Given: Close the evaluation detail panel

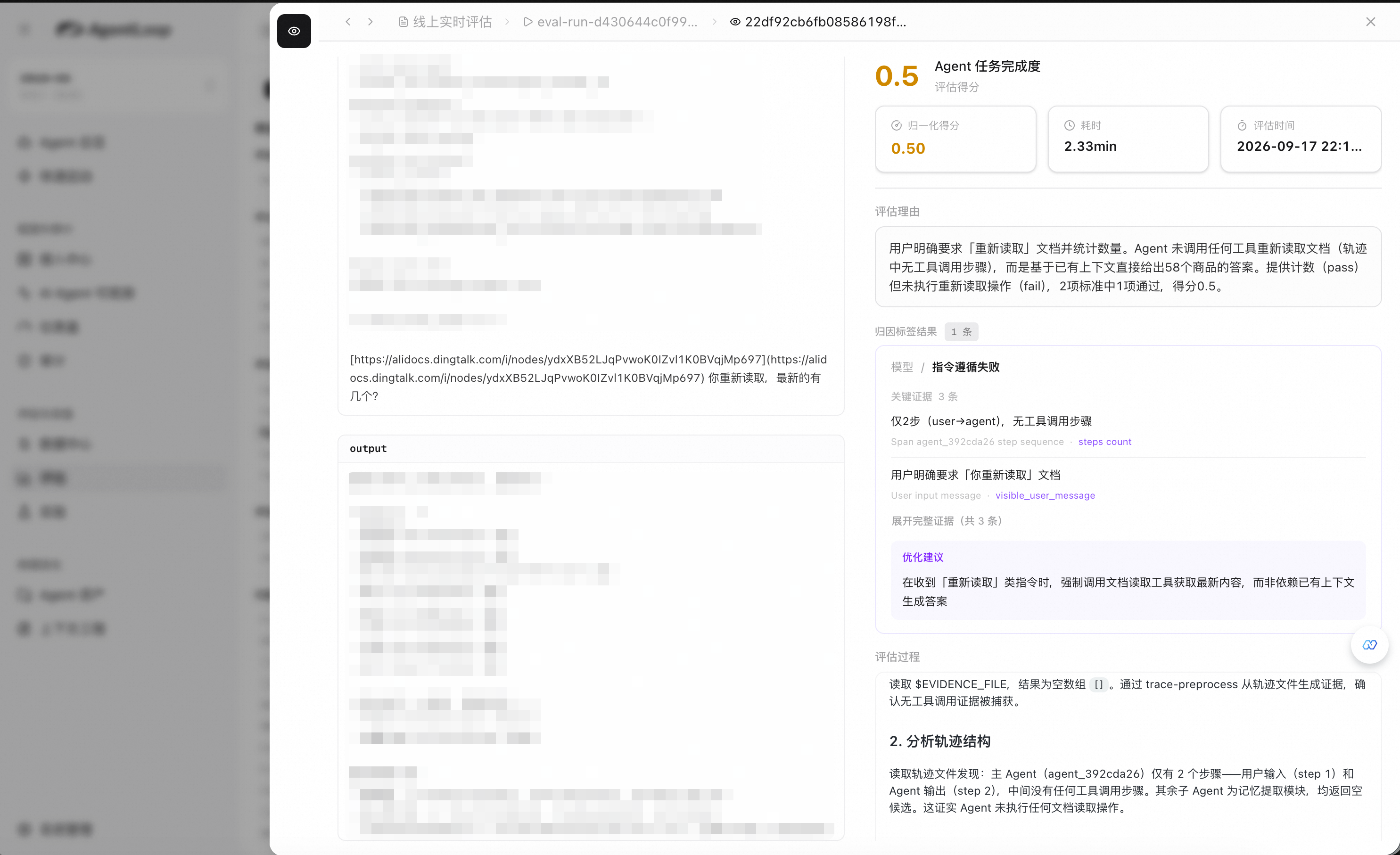Looking at the screenshot, I should 1370,22.
